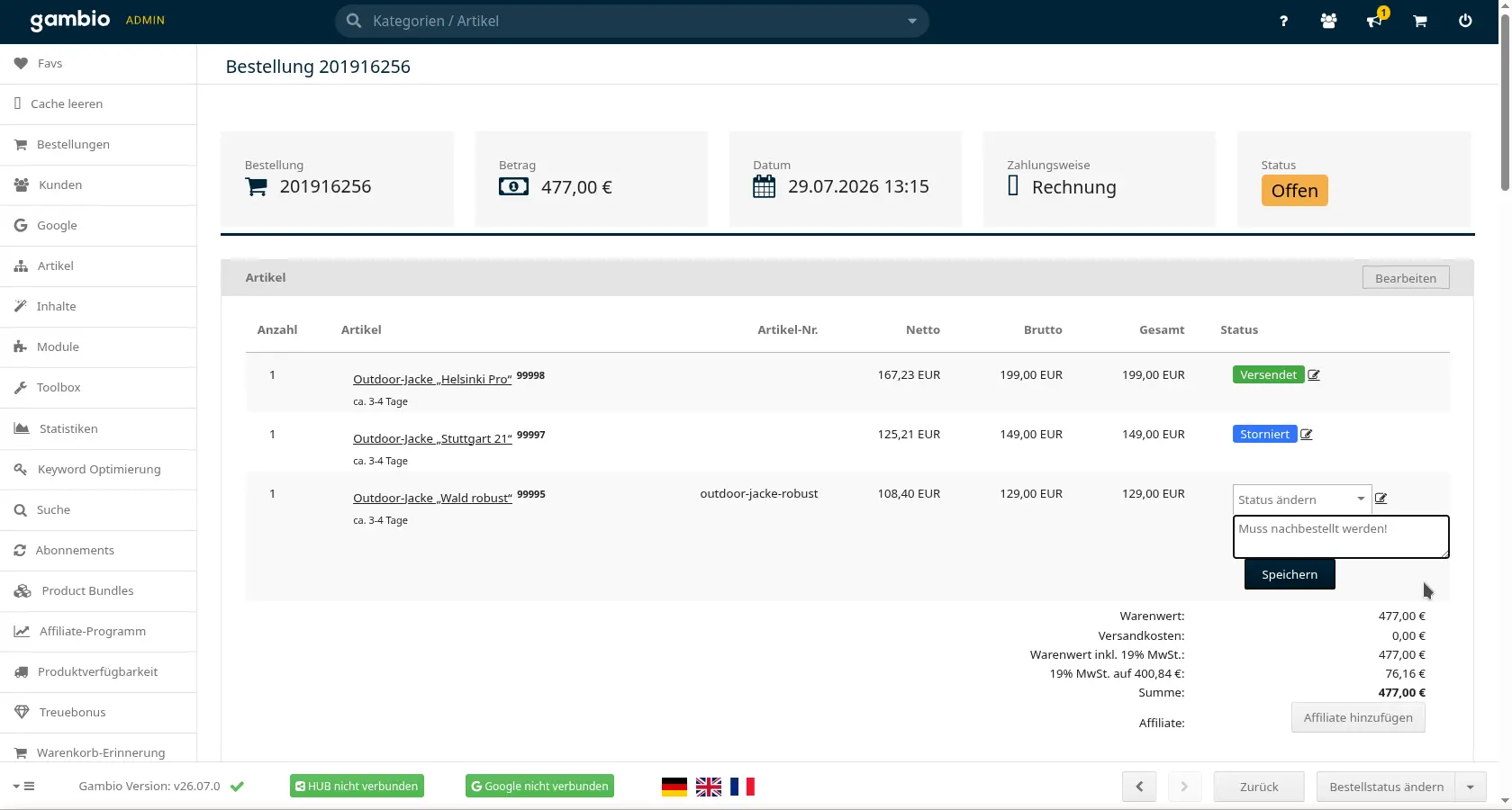The height and width of the screenshot is (810, 1512).
Task: Click Cache leeren in sidebar
Action: click(98, 104)
